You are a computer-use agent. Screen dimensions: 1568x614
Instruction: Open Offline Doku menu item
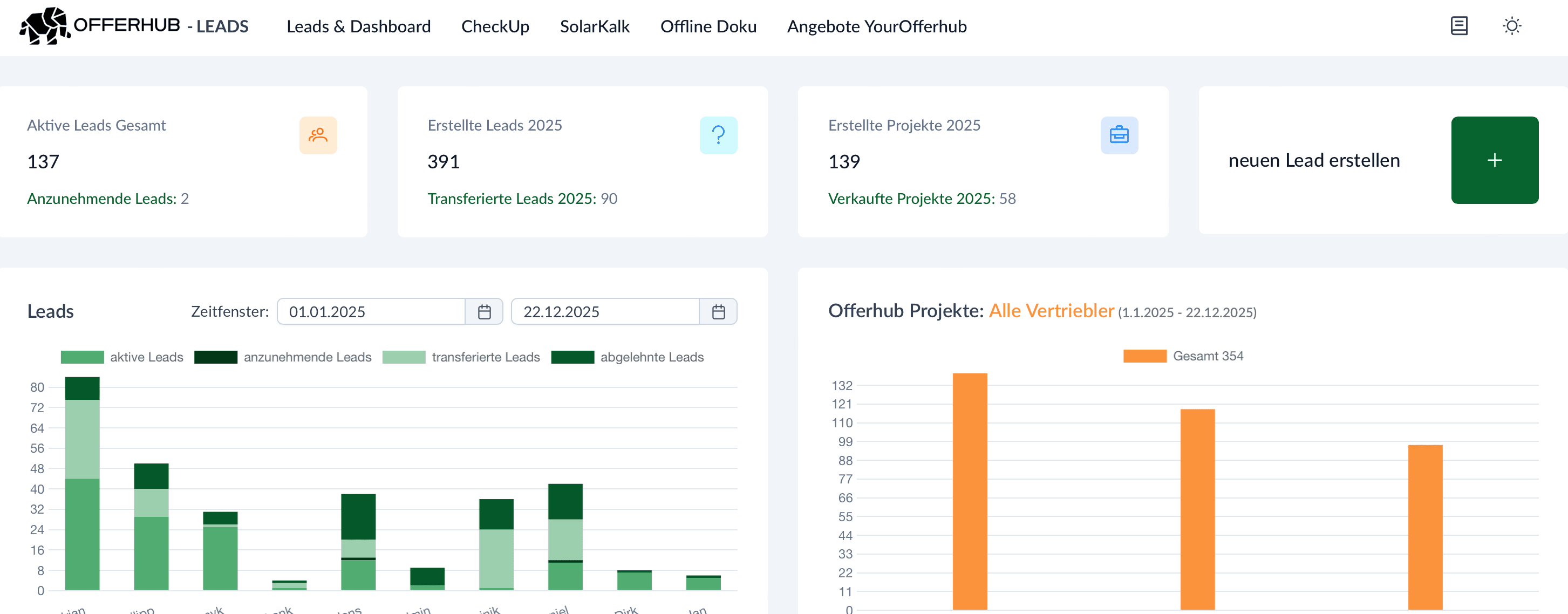point(708,27)
